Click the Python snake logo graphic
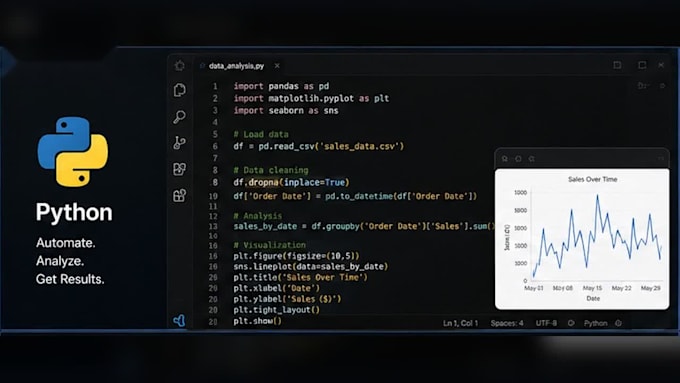 point(73,151)
